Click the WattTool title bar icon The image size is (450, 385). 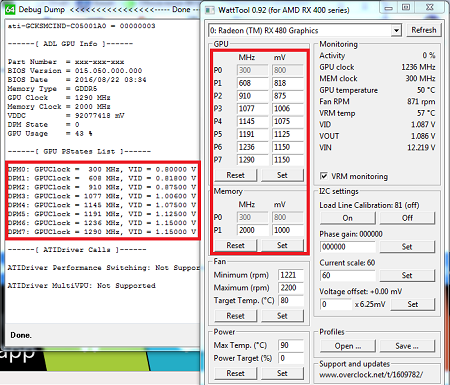click(x=210, y=10)
